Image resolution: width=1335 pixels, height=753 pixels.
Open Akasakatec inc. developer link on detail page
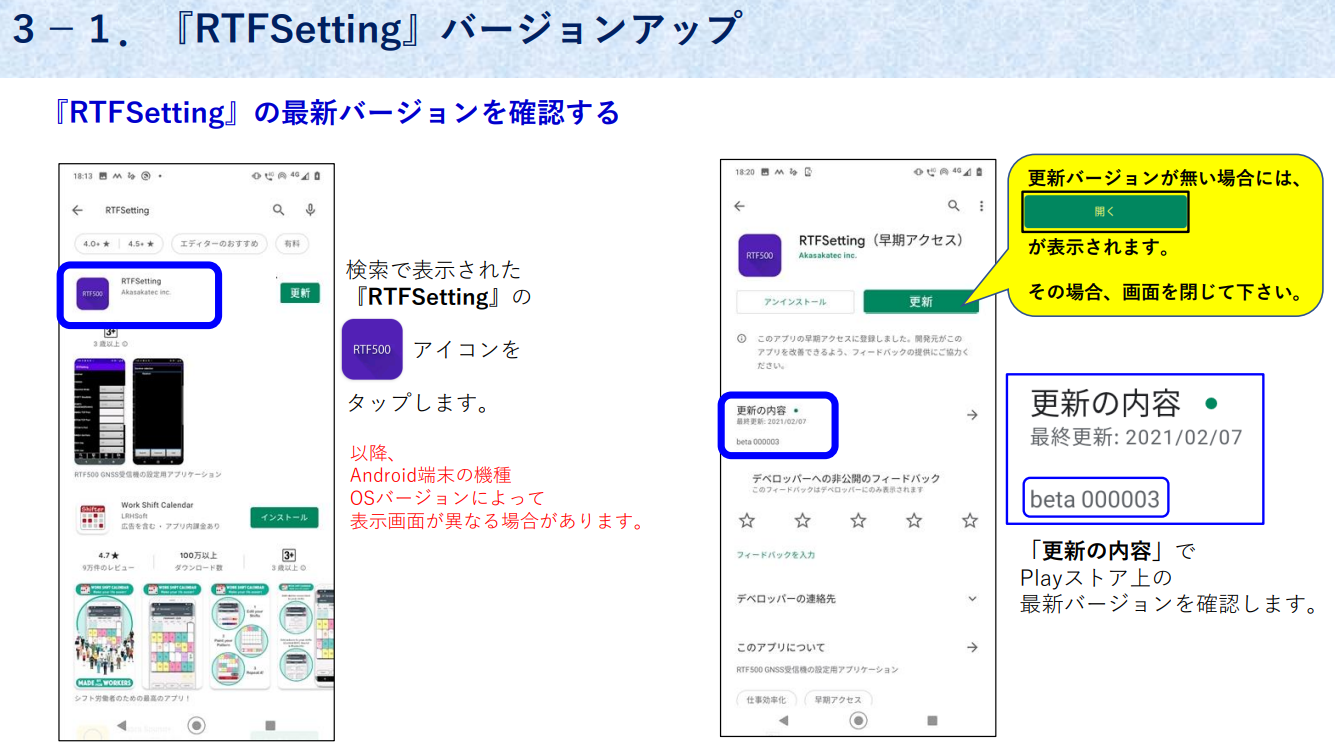click(828, 256)
